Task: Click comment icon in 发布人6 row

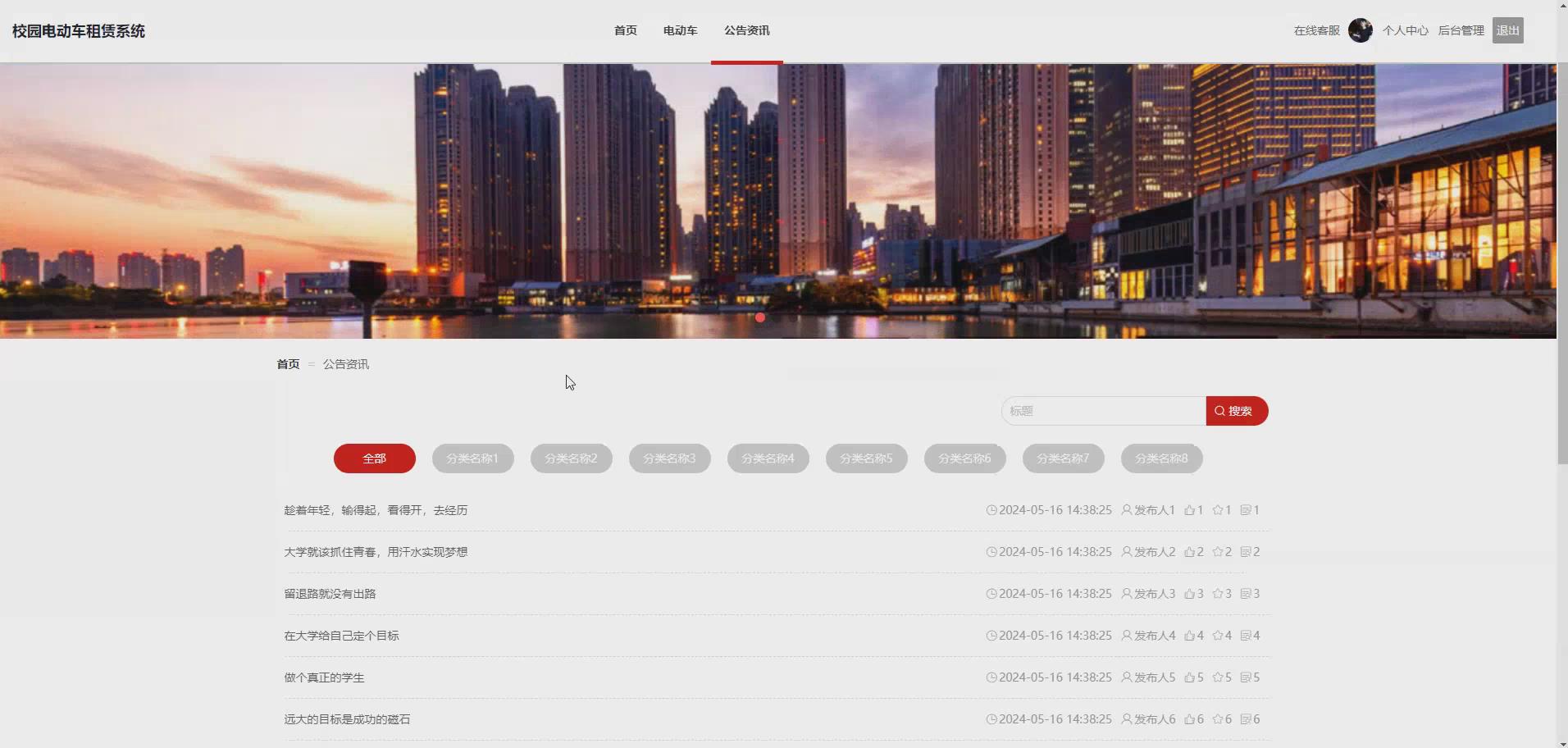Action: pos(1246,719)
